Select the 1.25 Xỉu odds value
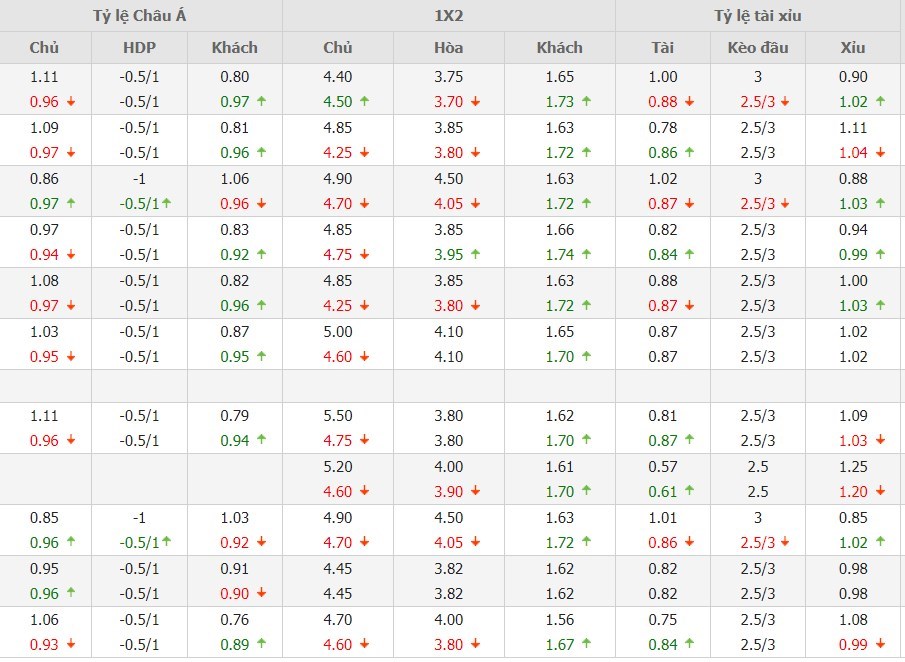 click(854, 467)
